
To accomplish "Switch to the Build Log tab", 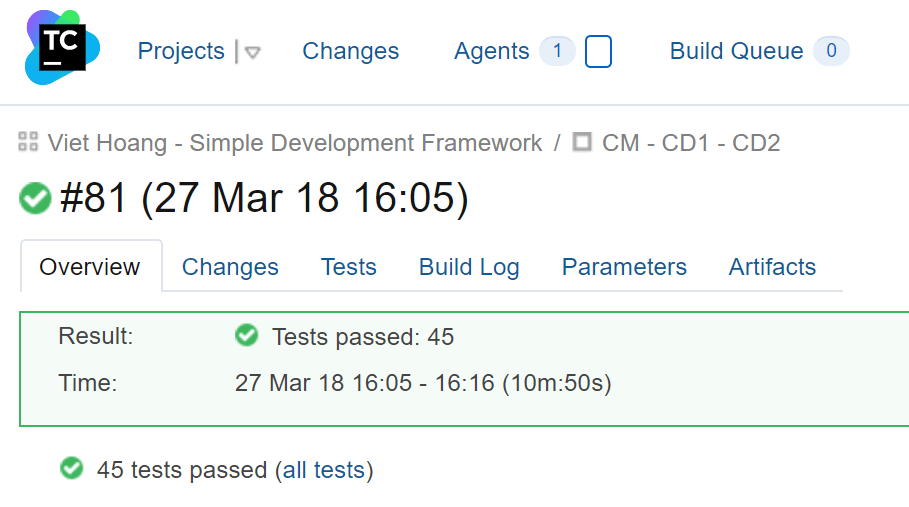I will (469, 267).
